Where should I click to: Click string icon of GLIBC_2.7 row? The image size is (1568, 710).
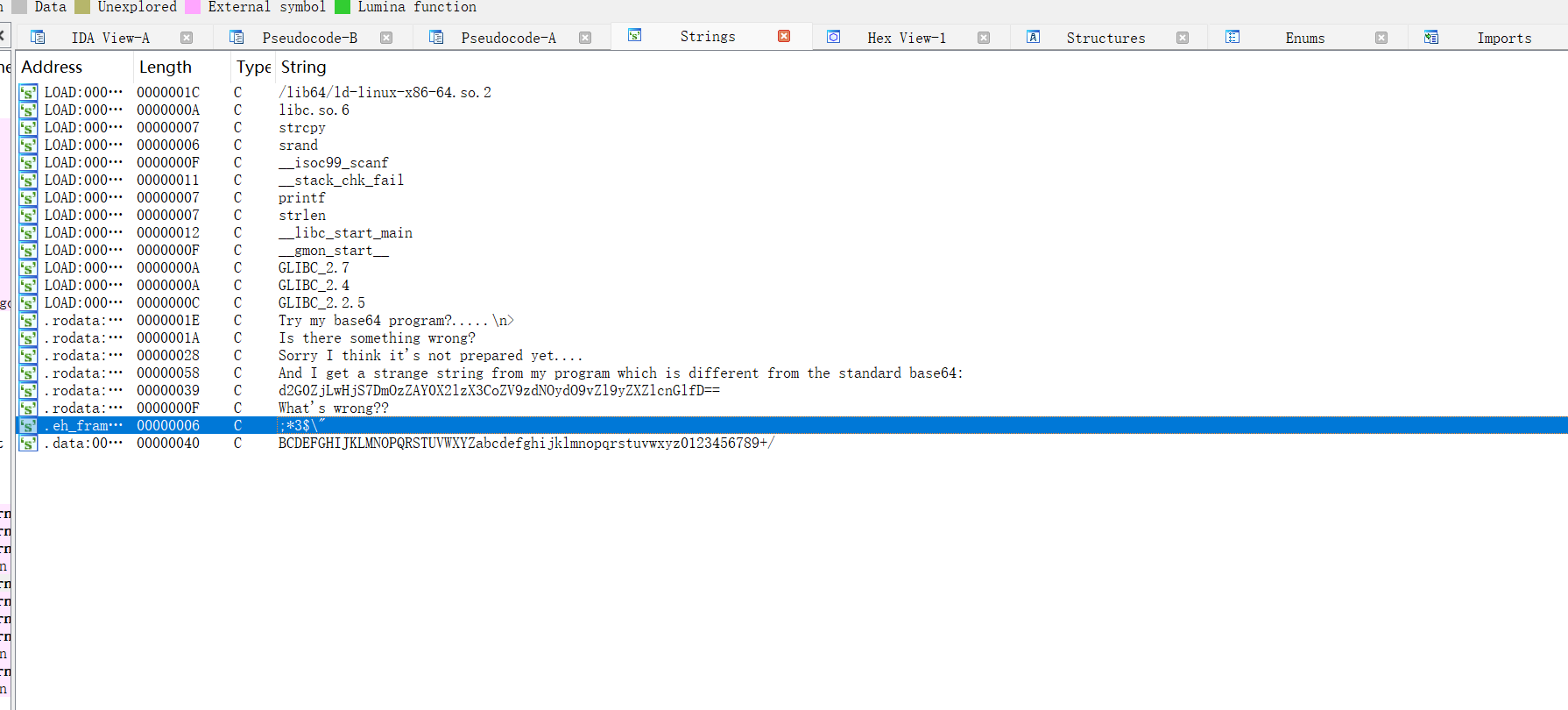pos(28,267)
